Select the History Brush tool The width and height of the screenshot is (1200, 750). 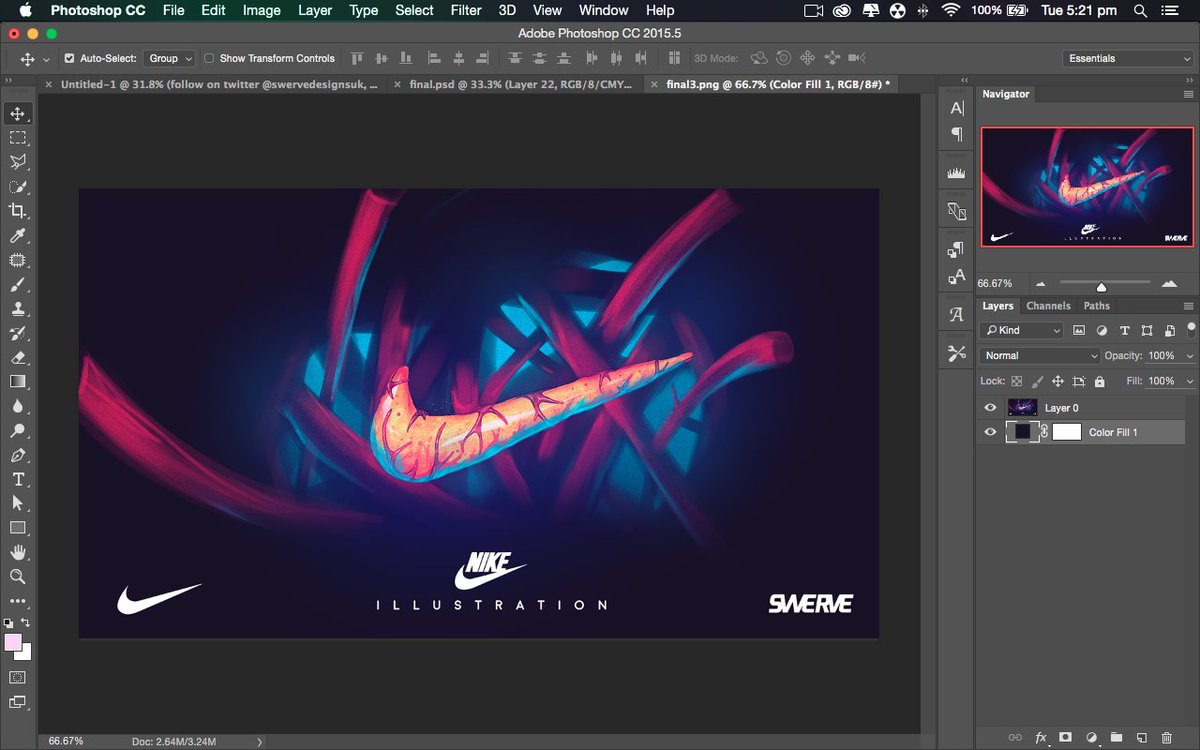click(18, 333)
